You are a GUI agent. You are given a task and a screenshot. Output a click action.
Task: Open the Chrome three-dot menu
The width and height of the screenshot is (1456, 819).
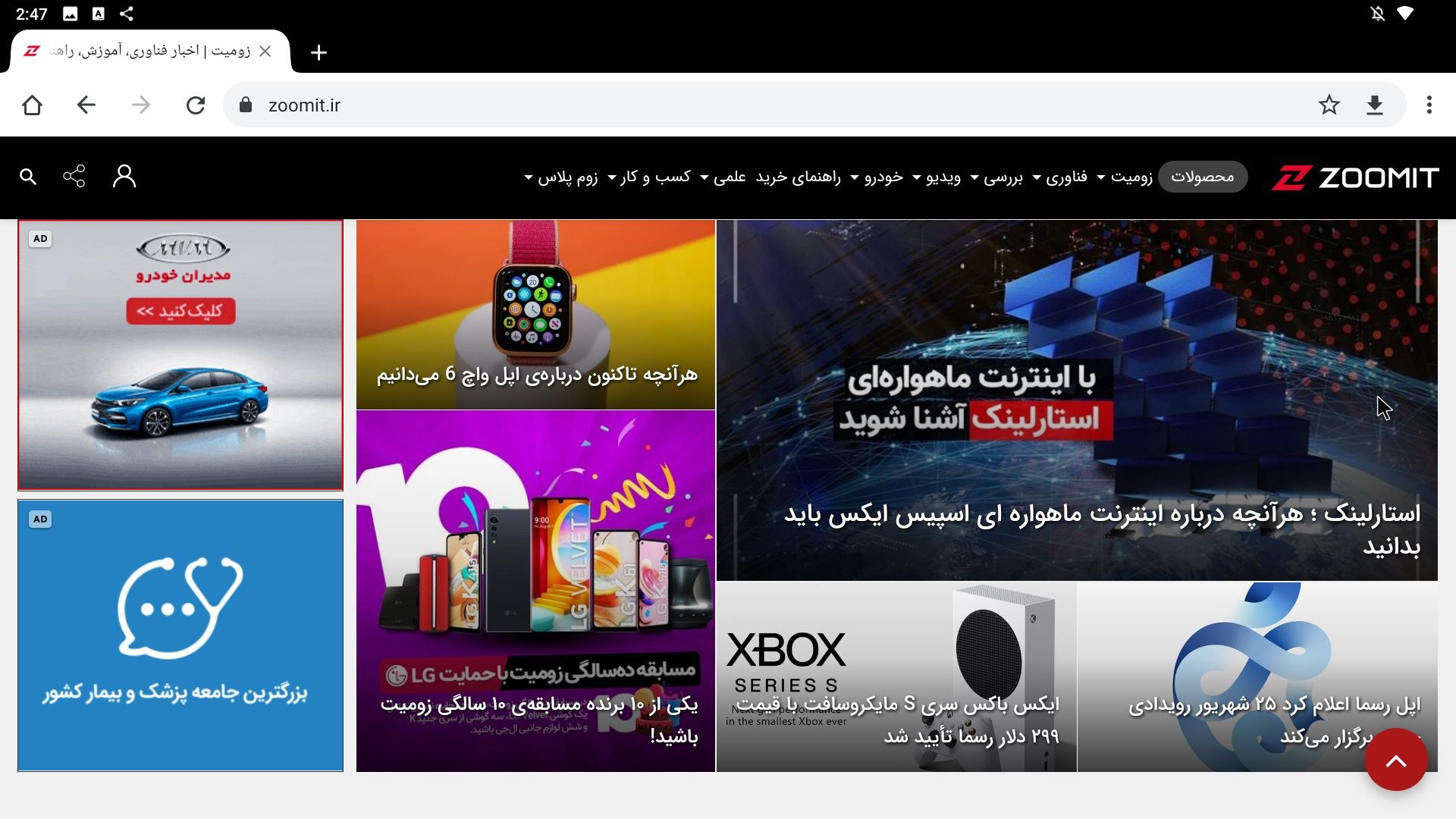1429,105
